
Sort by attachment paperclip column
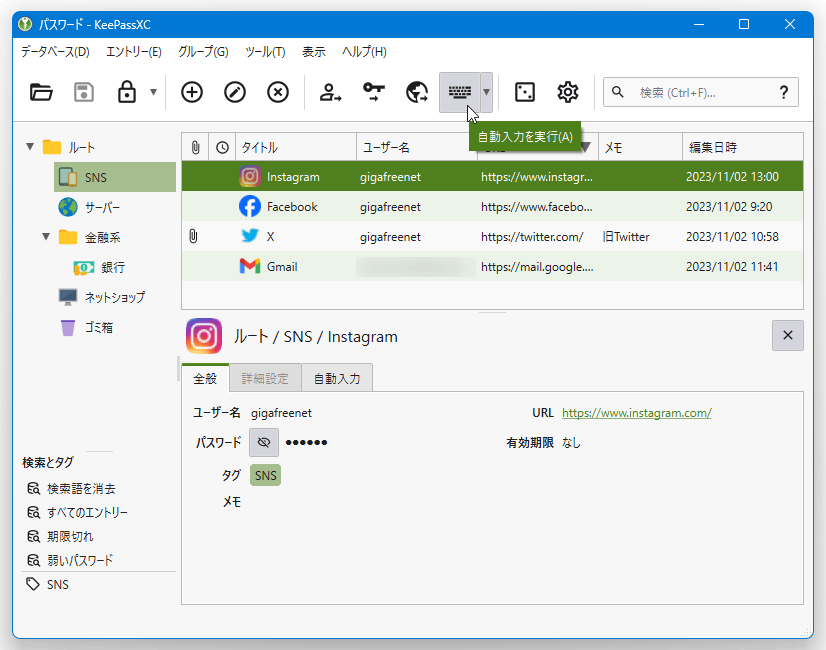point(195,147)
